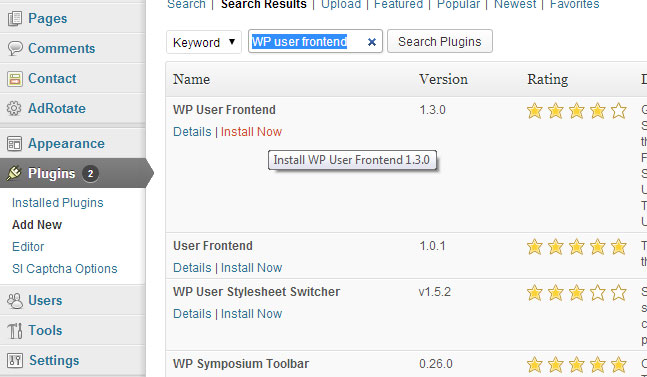Click the Search Plugins button

[439, 41]
